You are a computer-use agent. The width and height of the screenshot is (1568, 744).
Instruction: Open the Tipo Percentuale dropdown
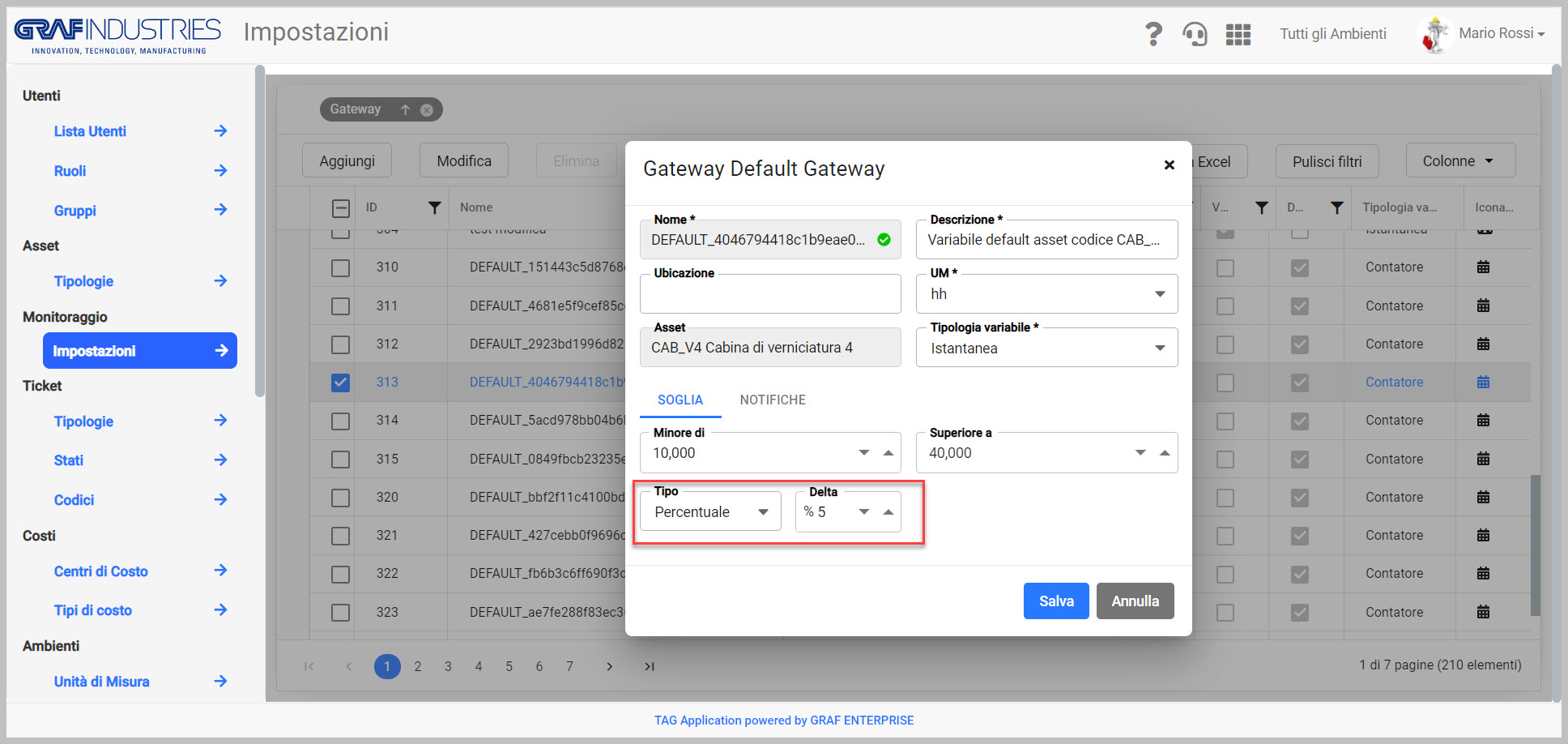point(710,511)
